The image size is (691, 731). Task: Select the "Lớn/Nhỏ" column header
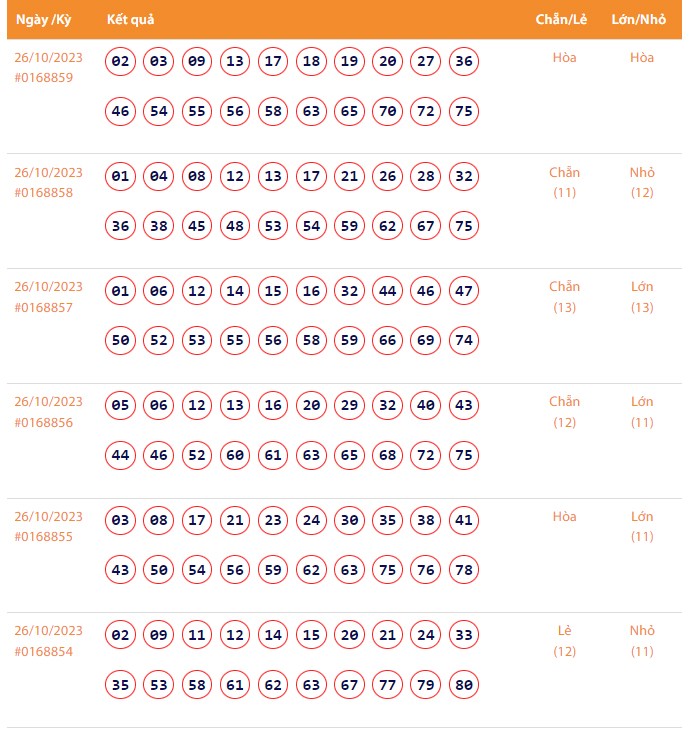click(639, 19)
